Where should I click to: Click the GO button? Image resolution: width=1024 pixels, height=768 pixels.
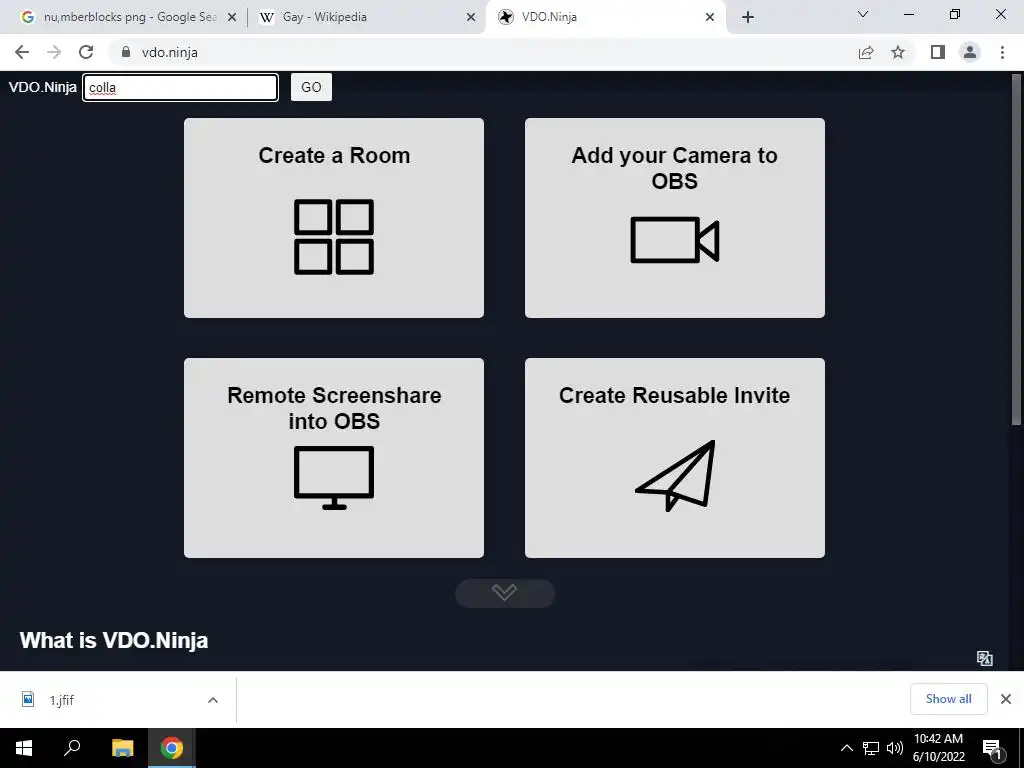click(x=311, y=88)
